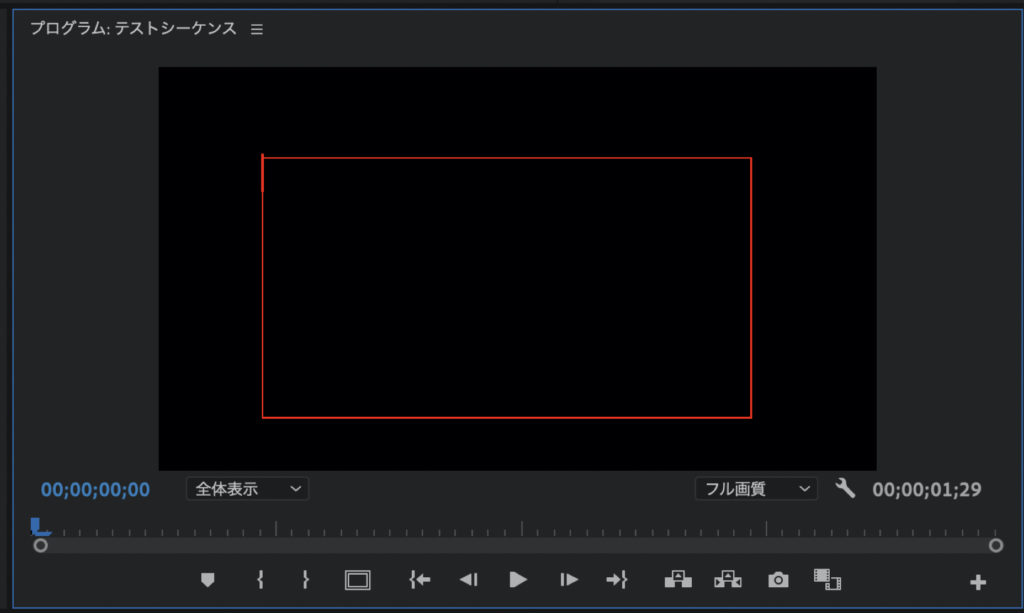Click the Lift button
This screenshot has width=1024, height=613.
coord(679,580)
